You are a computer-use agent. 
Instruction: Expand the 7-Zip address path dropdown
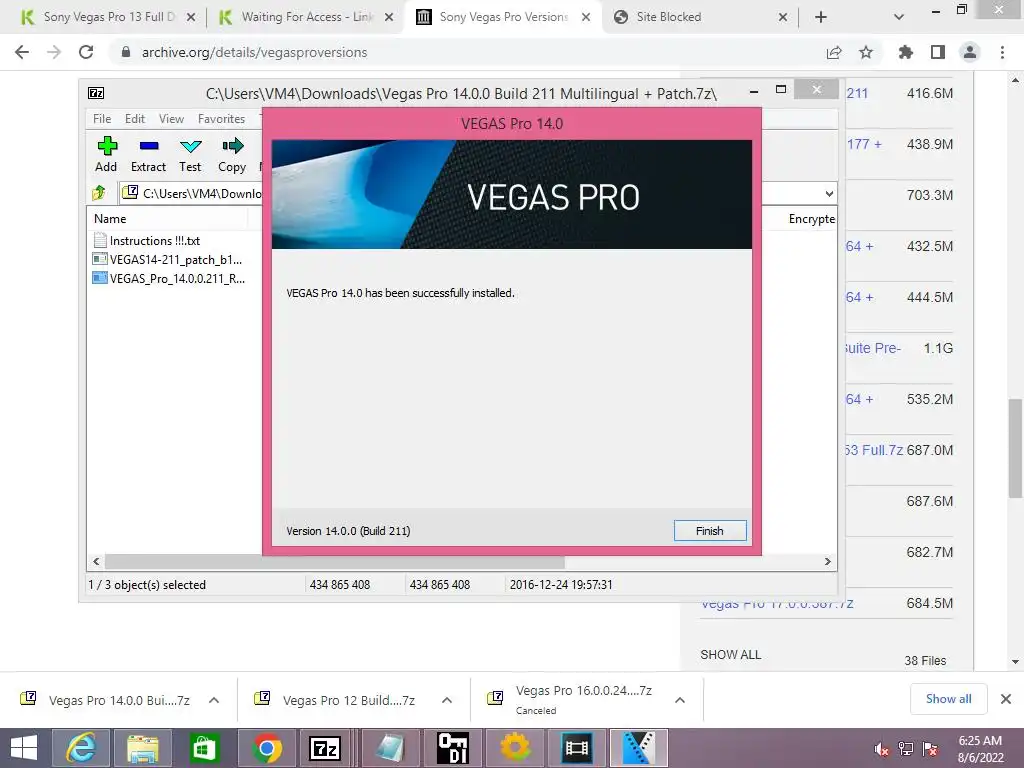pos(829,193)
